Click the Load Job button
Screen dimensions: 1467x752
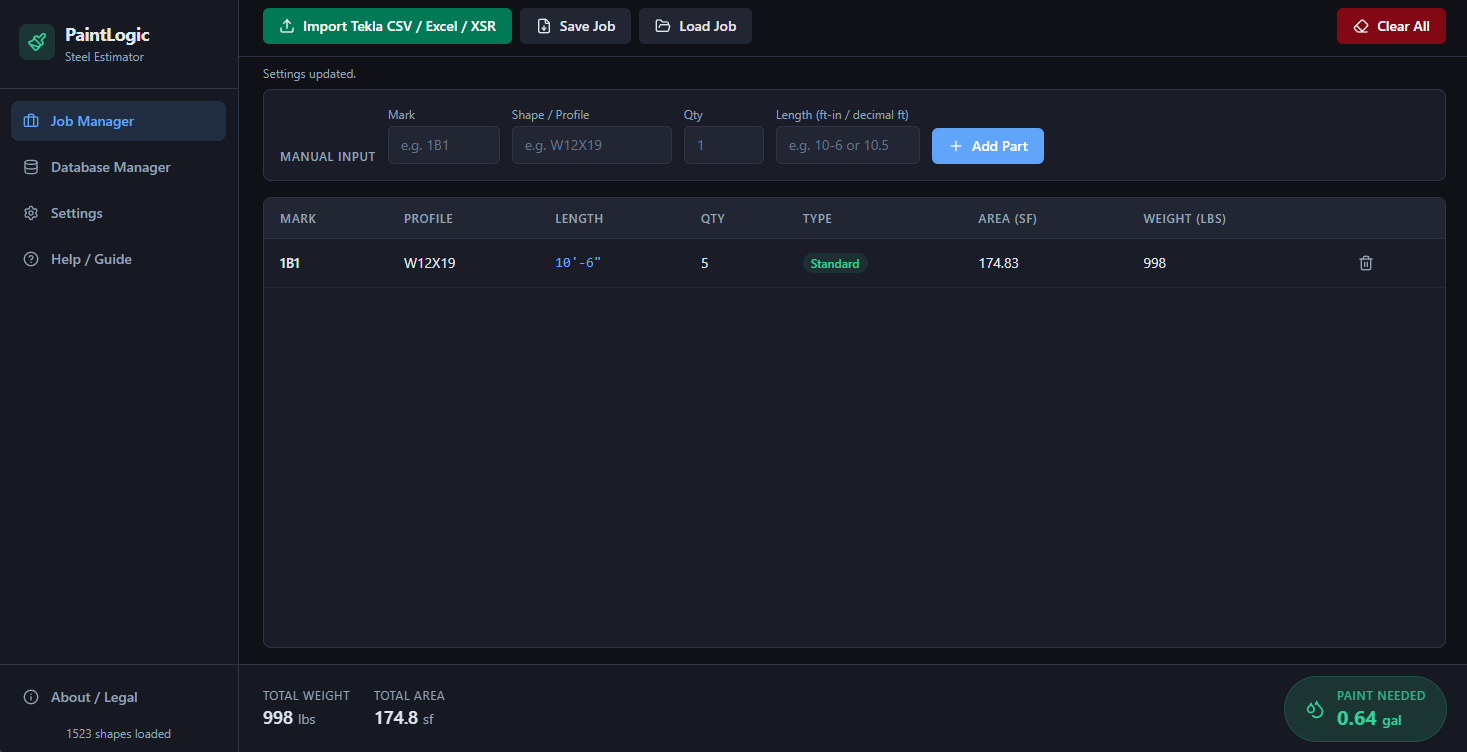695,26
